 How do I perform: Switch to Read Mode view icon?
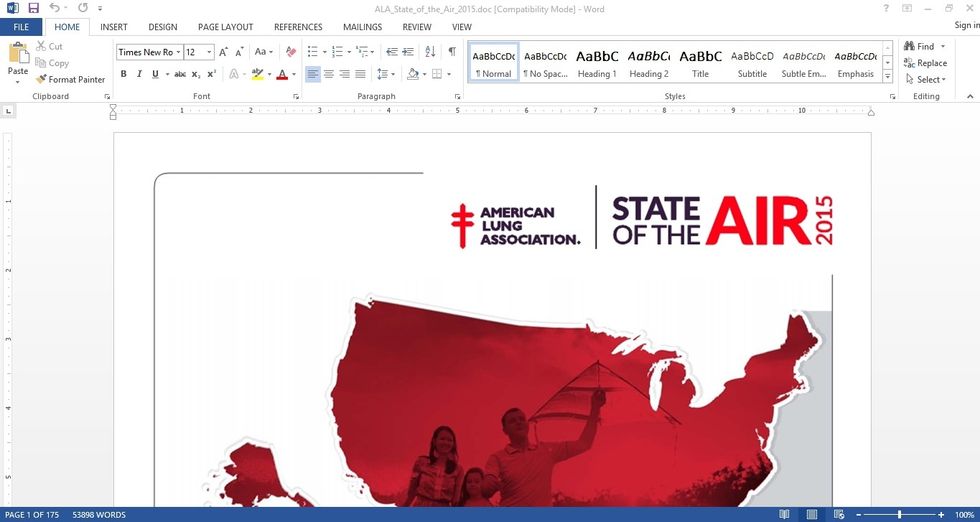pyautogui.click(x=784, y=514)
